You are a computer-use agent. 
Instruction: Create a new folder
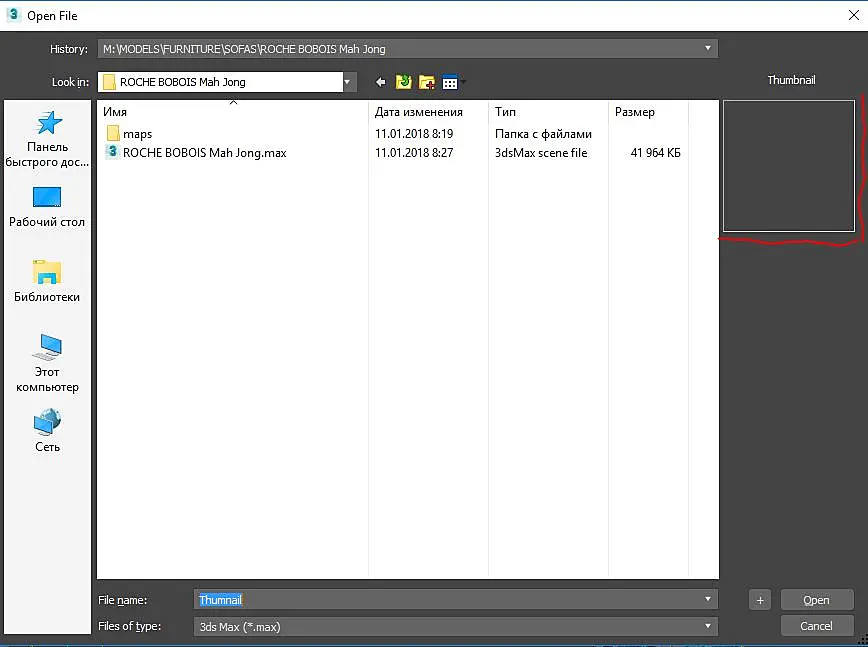426,82
